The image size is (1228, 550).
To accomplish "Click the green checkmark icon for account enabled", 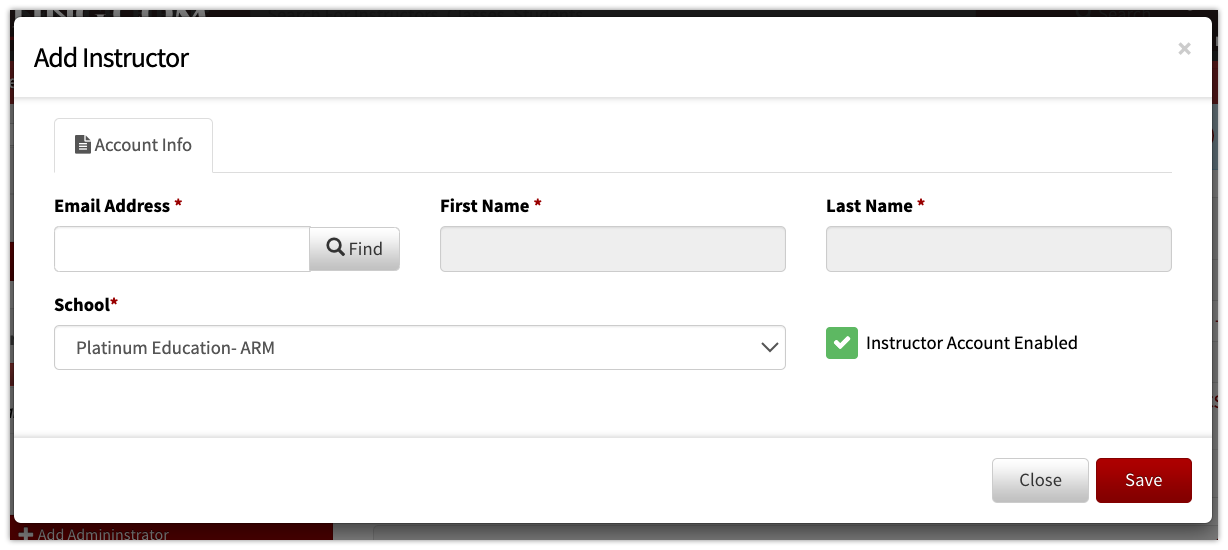I will (842, 343).
